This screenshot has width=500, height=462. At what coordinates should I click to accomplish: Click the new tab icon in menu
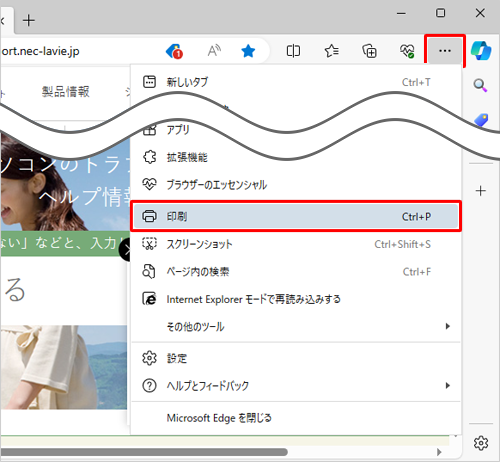click(x=149, y=82)
